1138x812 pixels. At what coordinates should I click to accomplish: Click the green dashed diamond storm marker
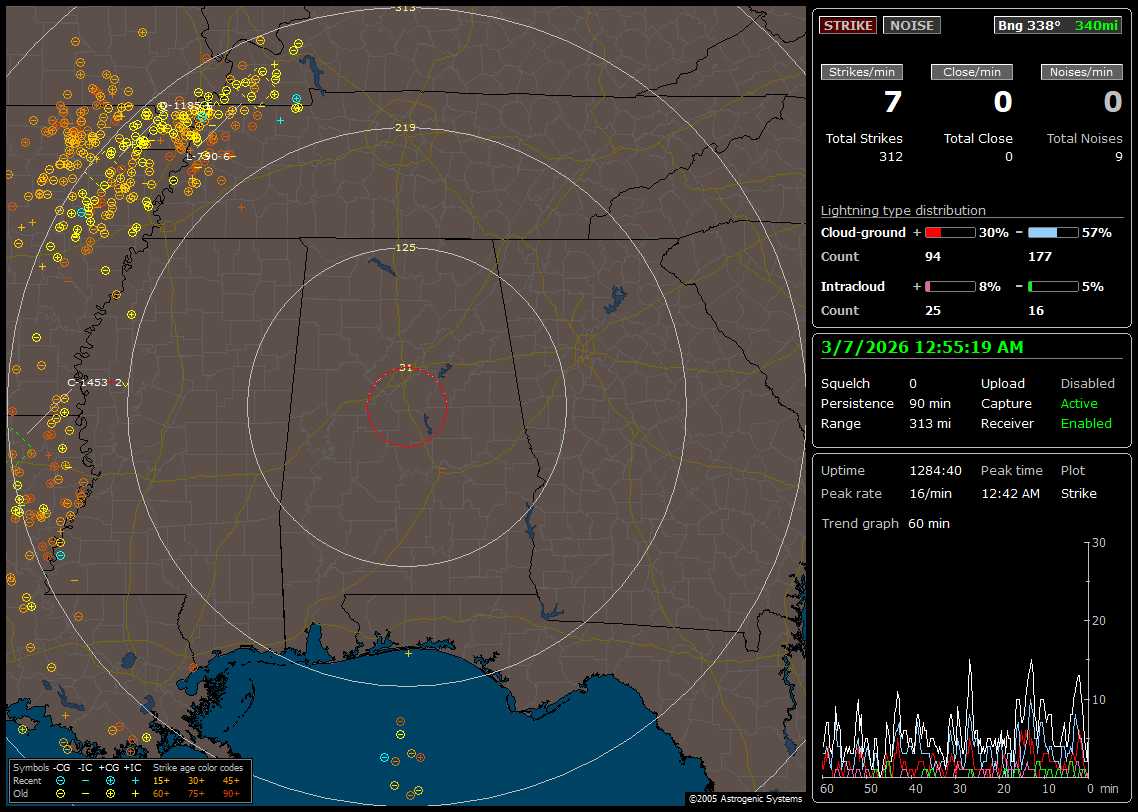(x=19, y=446)
